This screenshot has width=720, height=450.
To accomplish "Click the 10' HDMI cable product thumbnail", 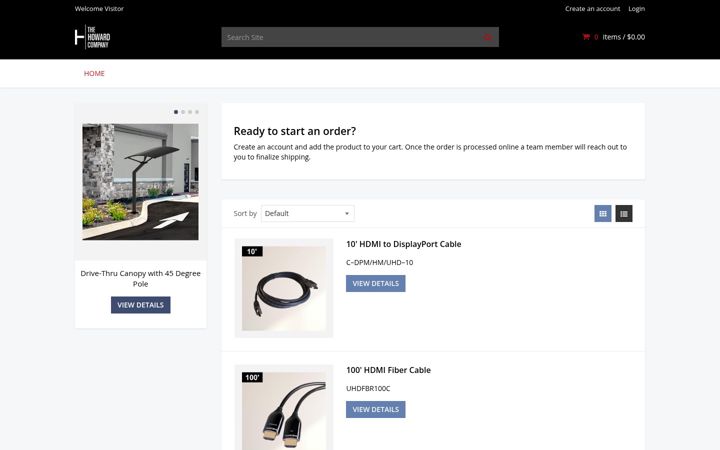I will click(284, 288).
